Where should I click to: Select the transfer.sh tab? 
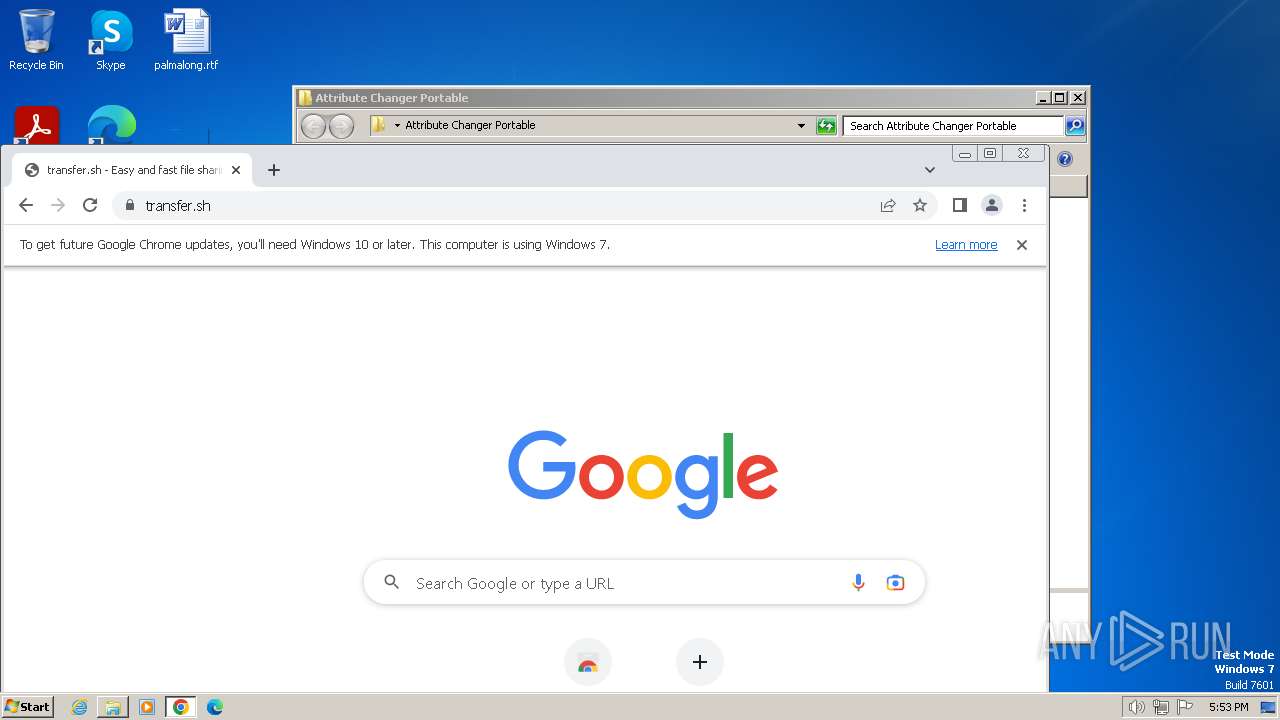click(x=132, y=170)
